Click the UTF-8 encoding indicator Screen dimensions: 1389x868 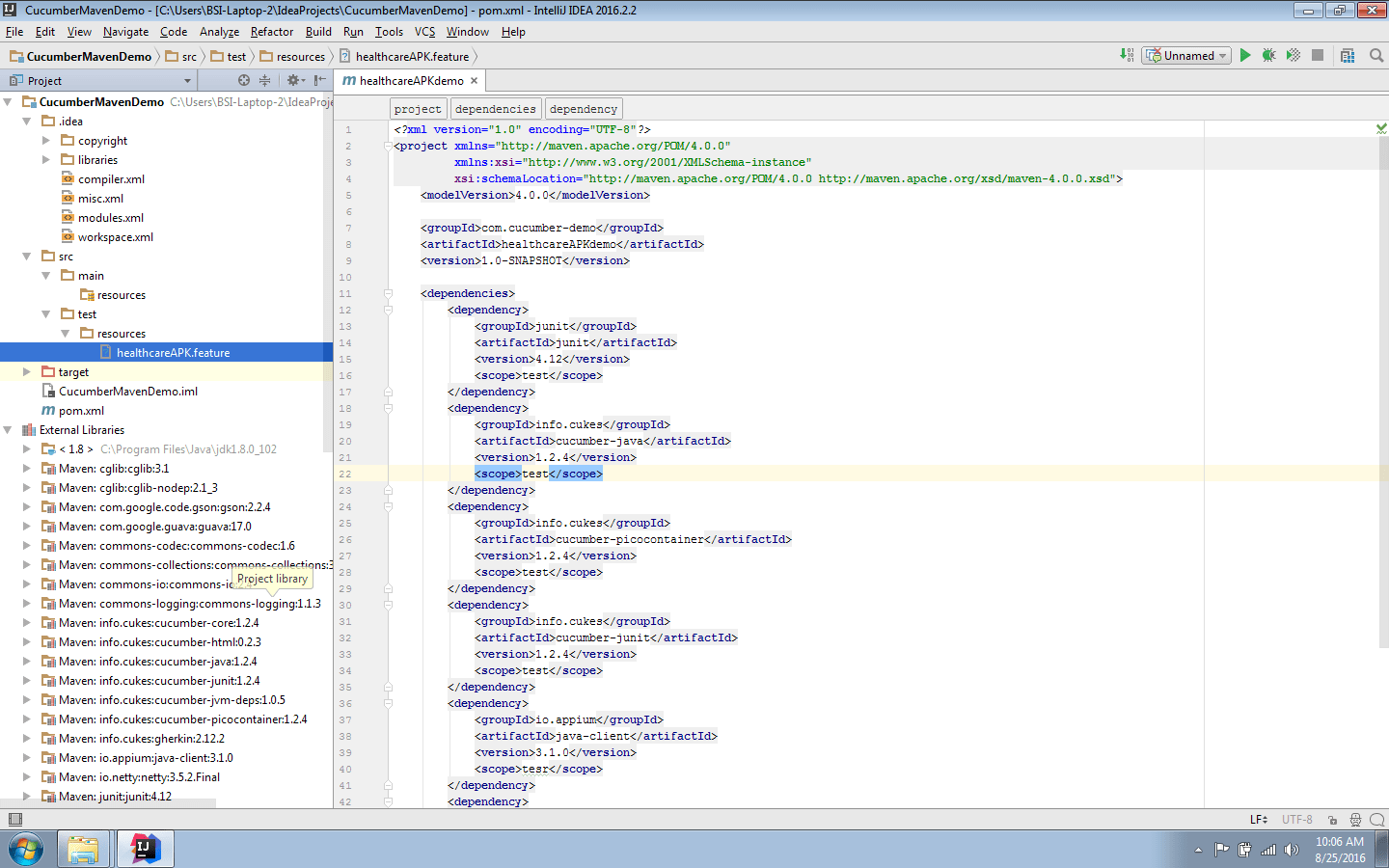[x=1296, y=819]
